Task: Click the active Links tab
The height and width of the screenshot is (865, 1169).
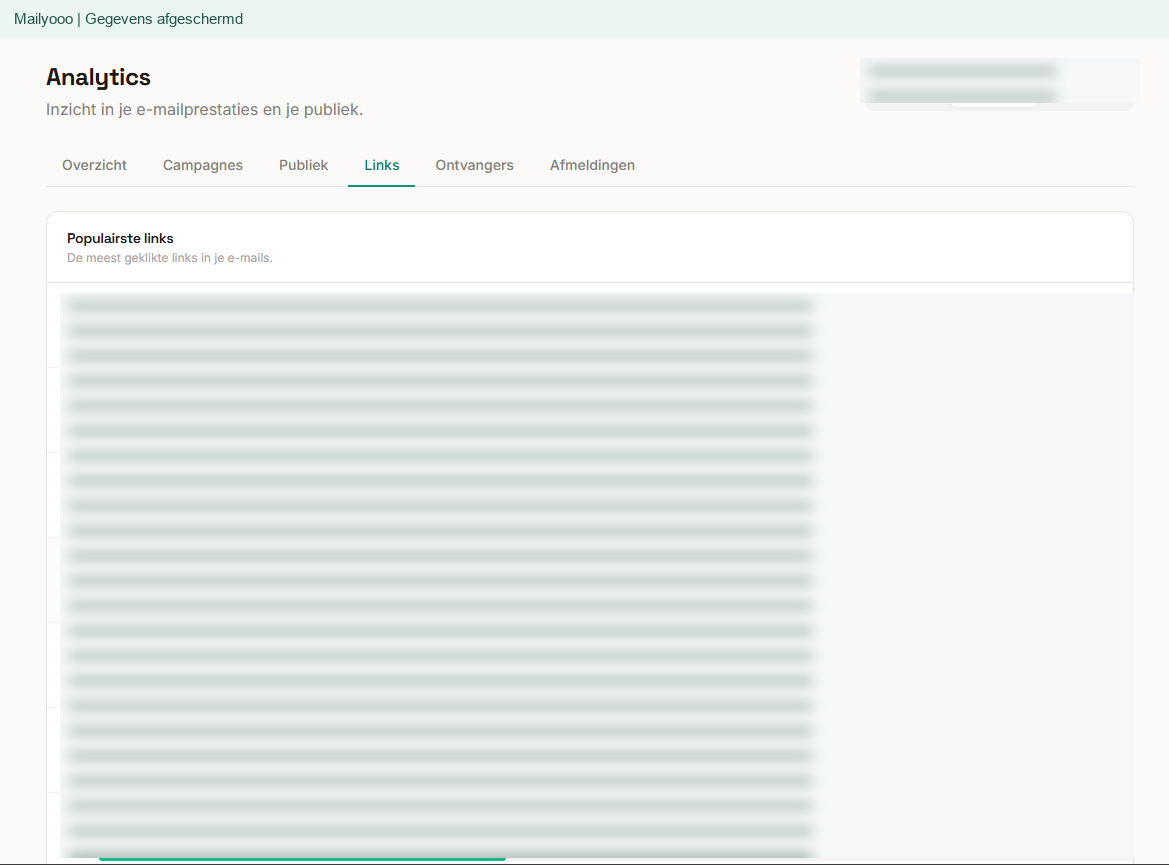Action: [382, 165]
